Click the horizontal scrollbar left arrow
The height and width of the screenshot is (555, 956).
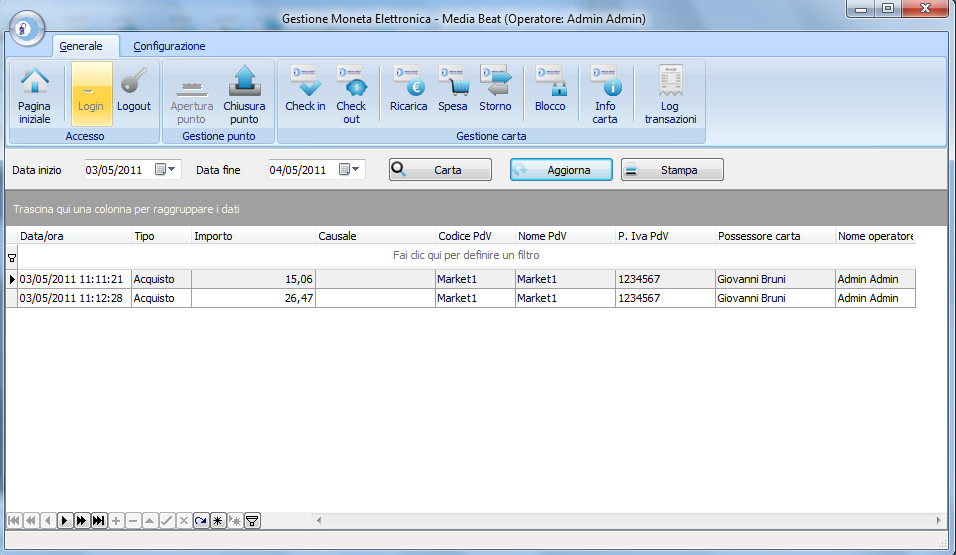tap(318, 520)
